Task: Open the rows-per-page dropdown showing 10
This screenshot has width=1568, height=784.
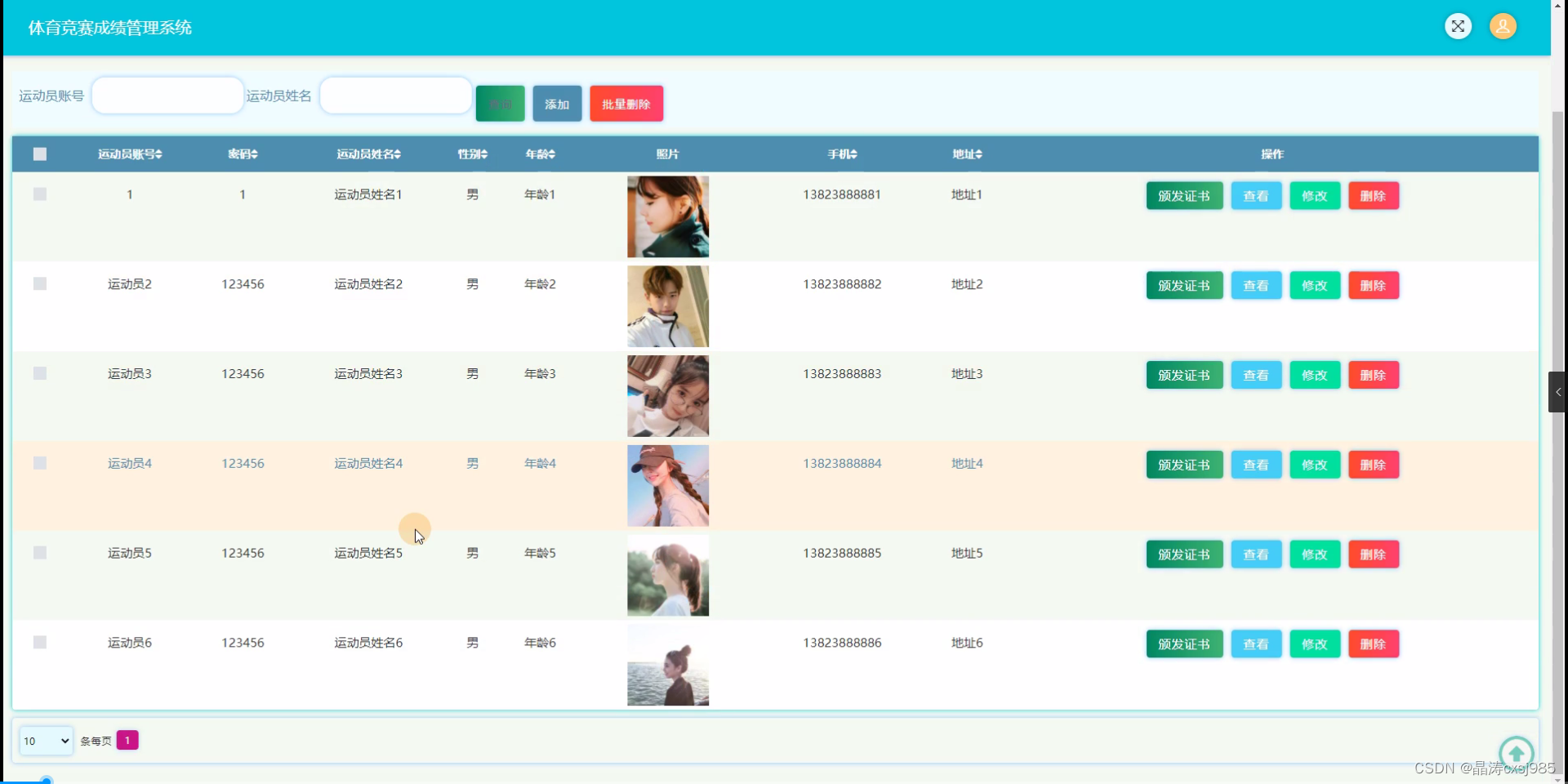Action: point(47,741)
